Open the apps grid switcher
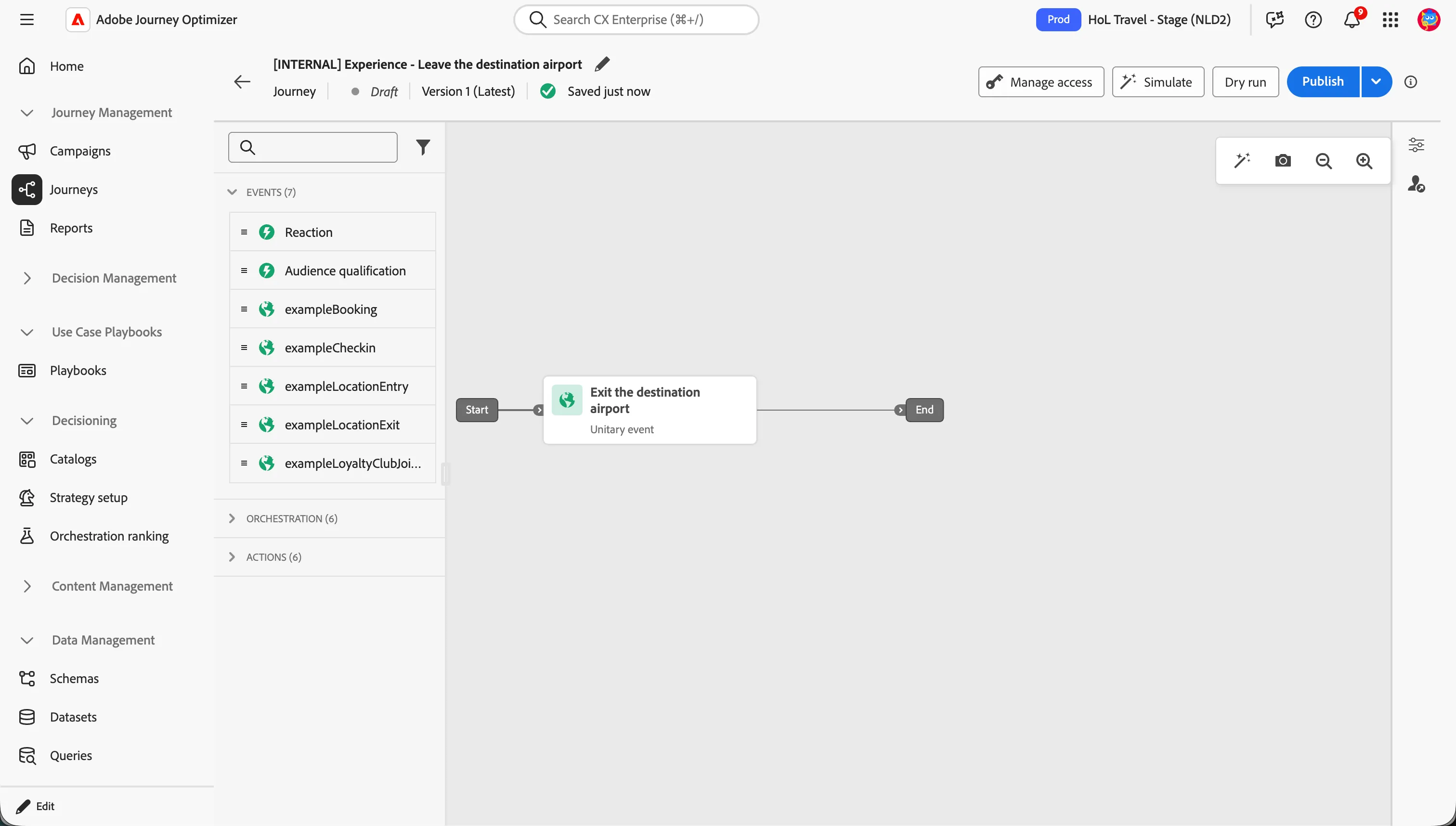Viewport: 1456px width, 826px height. coord(1390,19)
